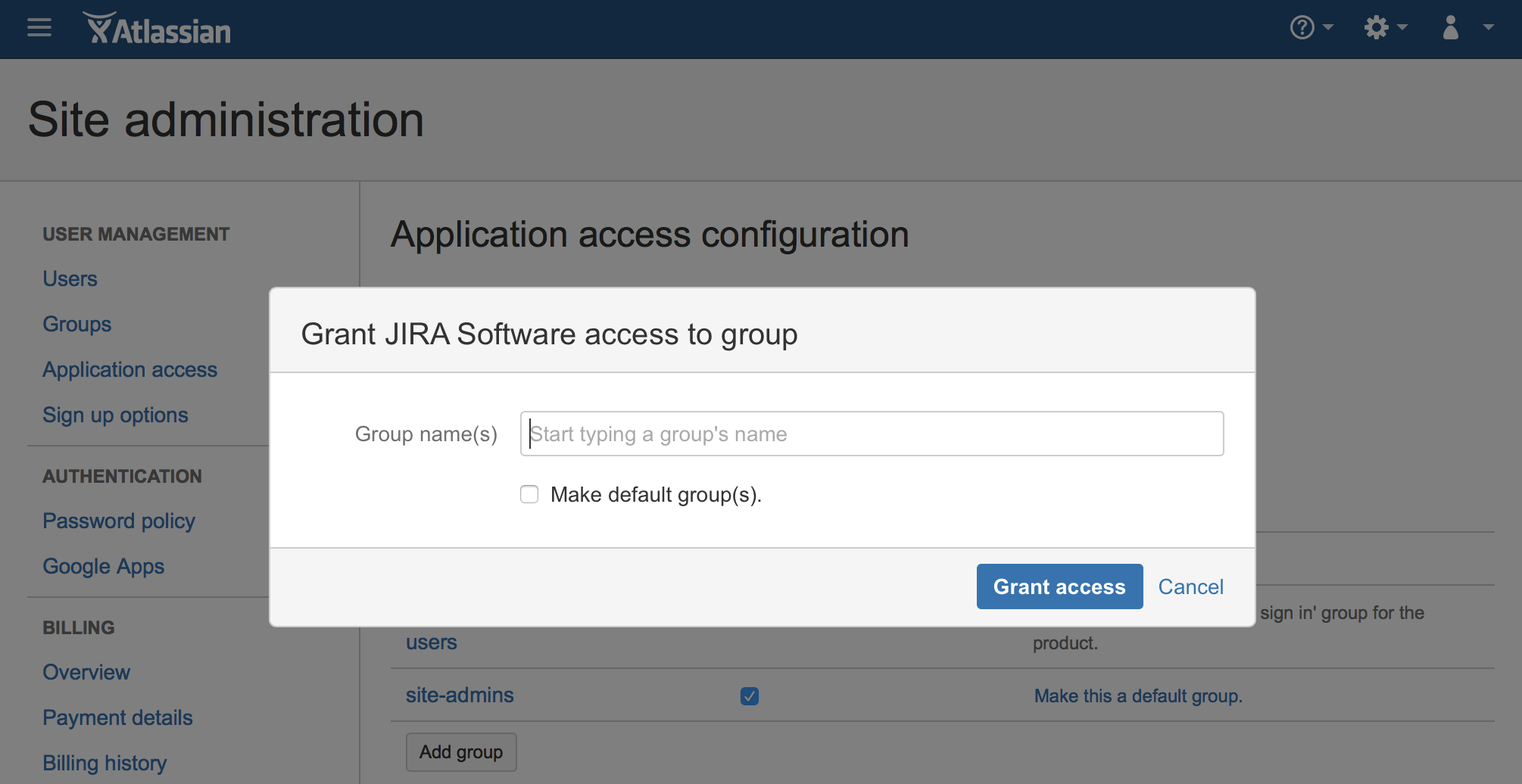Open the hamburger navigation menu
This screenshot has height=784, width=1522.
tap(39, 29)
